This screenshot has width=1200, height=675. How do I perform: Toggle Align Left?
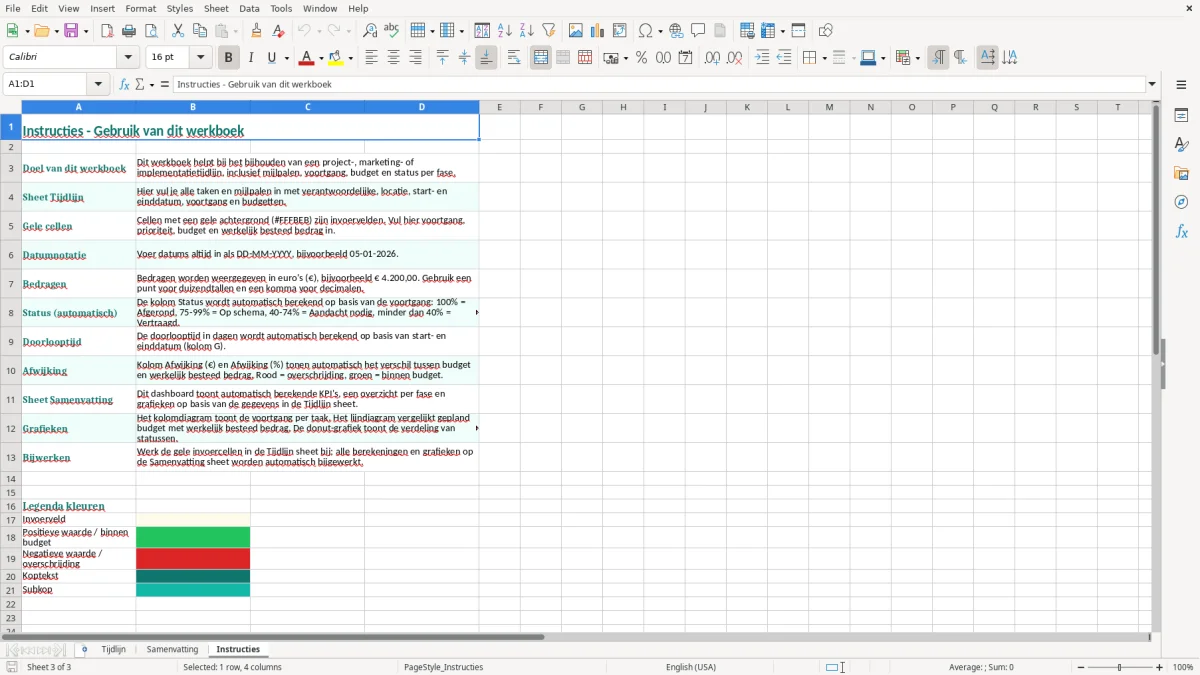(371, 58)
